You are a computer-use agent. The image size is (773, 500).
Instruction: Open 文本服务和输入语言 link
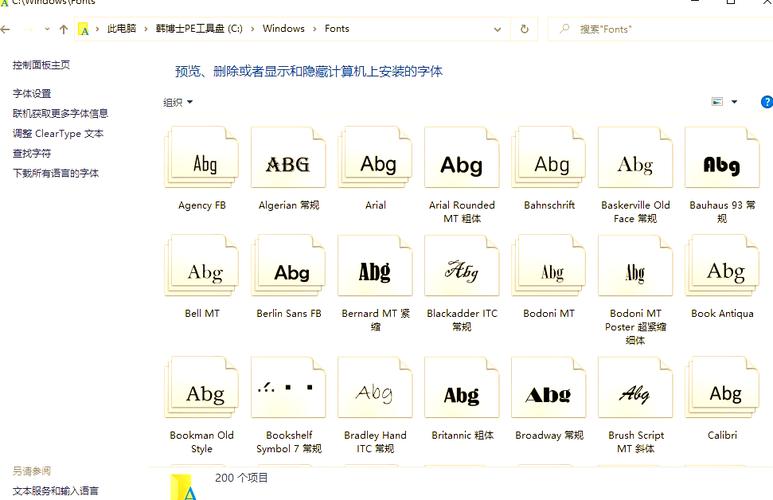[56, 491]
